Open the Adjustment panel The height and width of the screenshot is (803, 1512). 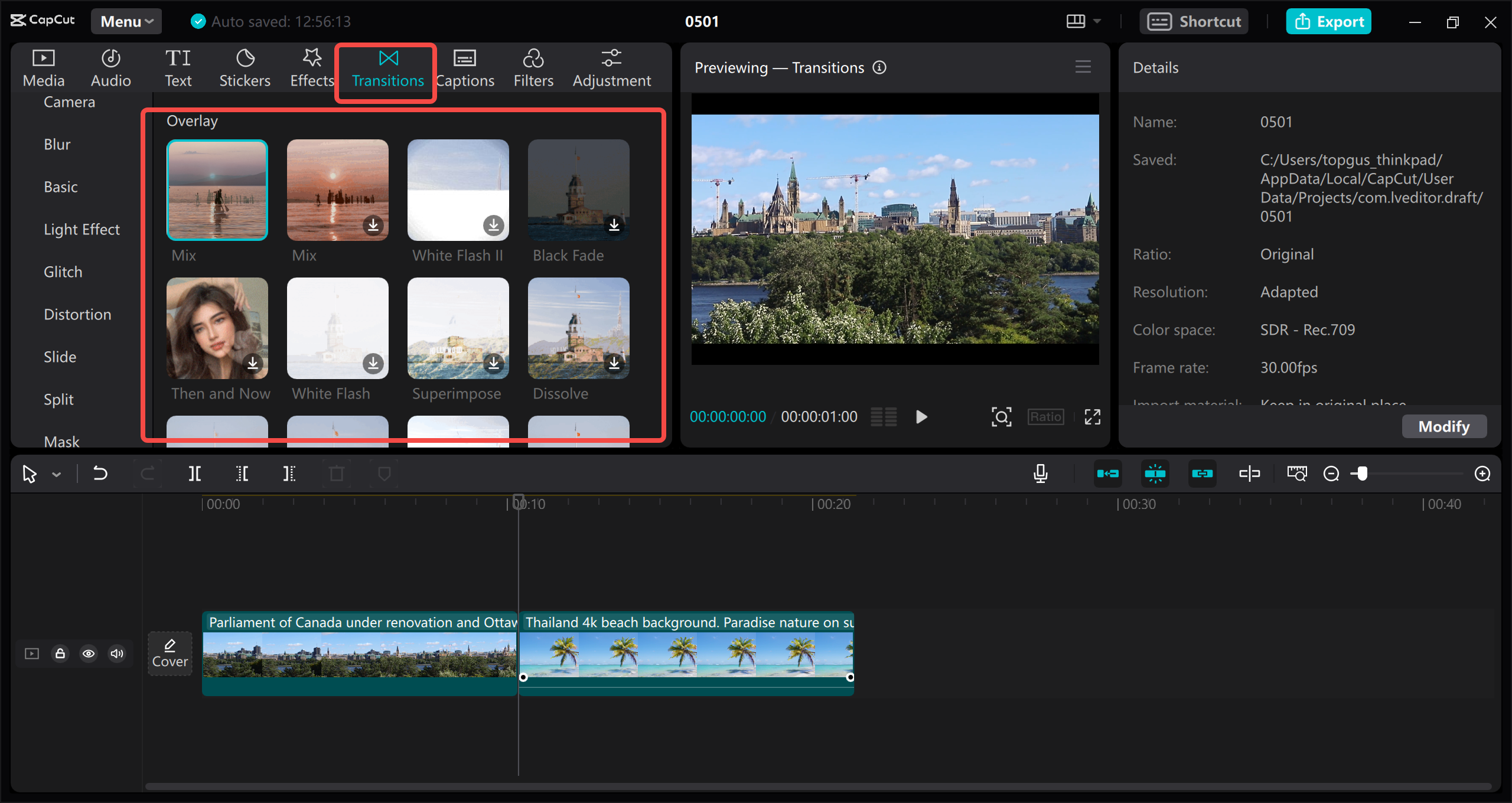point(612,67)
